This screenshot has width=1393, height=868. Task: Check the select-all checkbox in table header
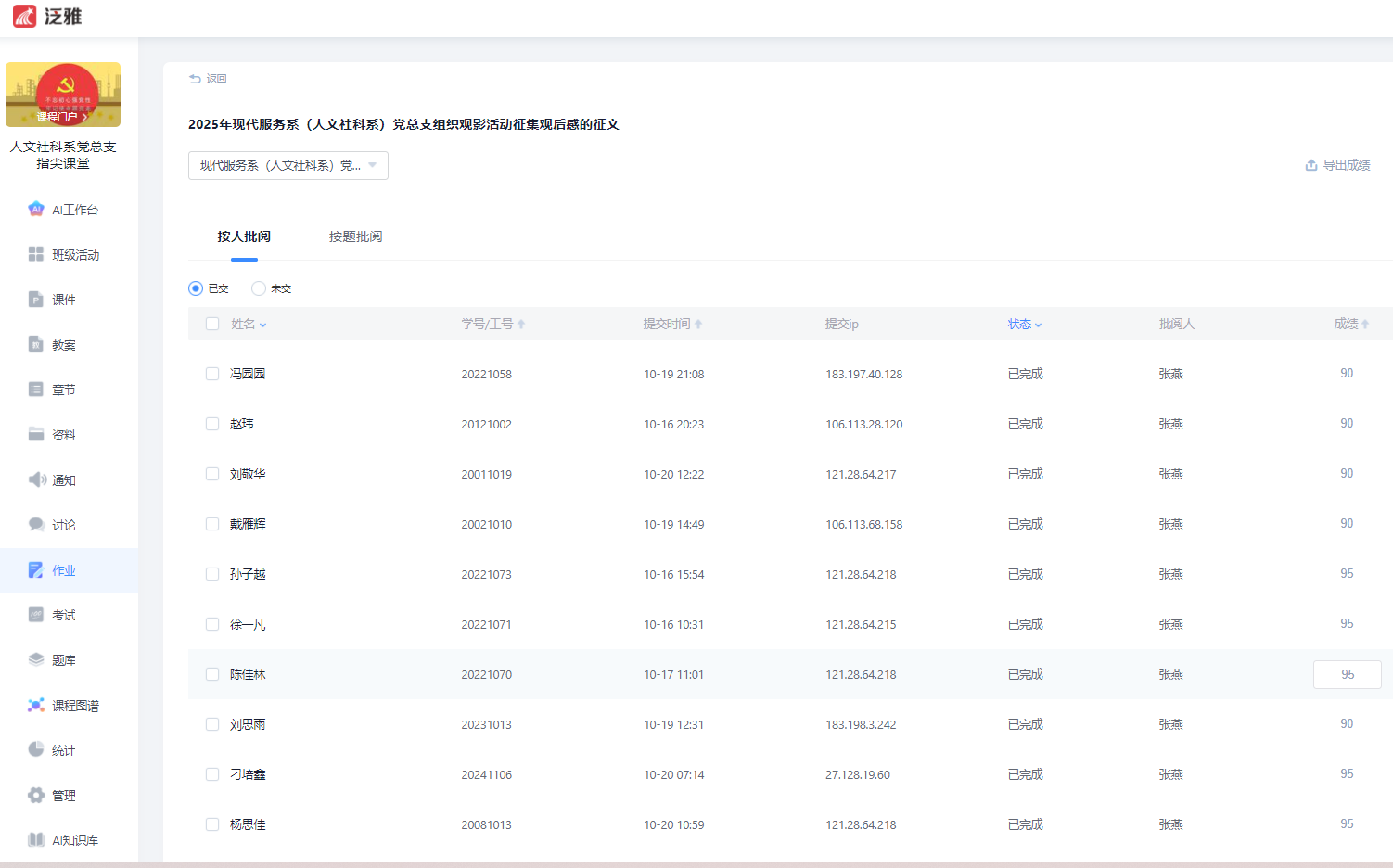coord(212,324)
